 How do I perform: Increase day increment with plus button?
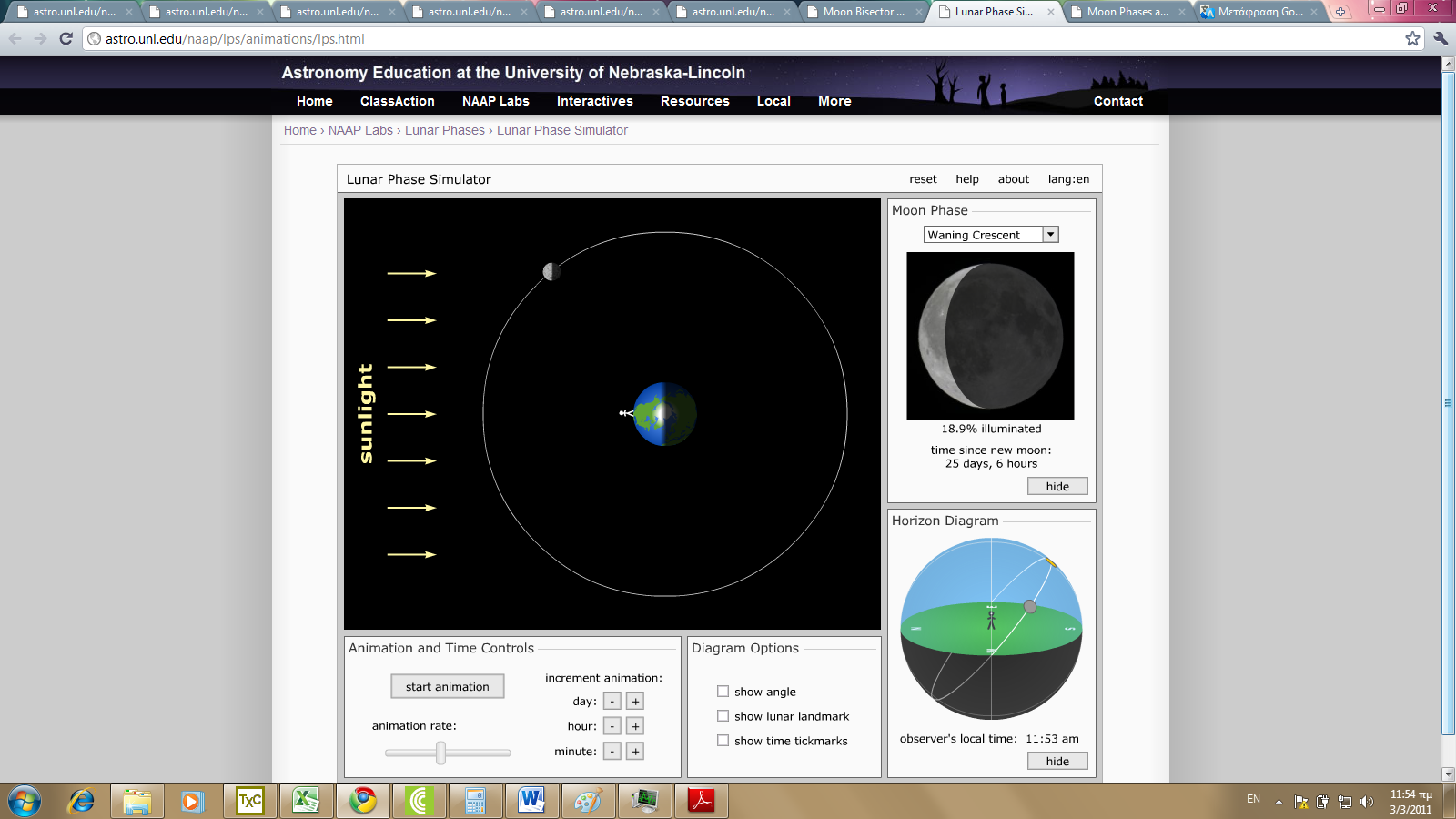[635, 702]
